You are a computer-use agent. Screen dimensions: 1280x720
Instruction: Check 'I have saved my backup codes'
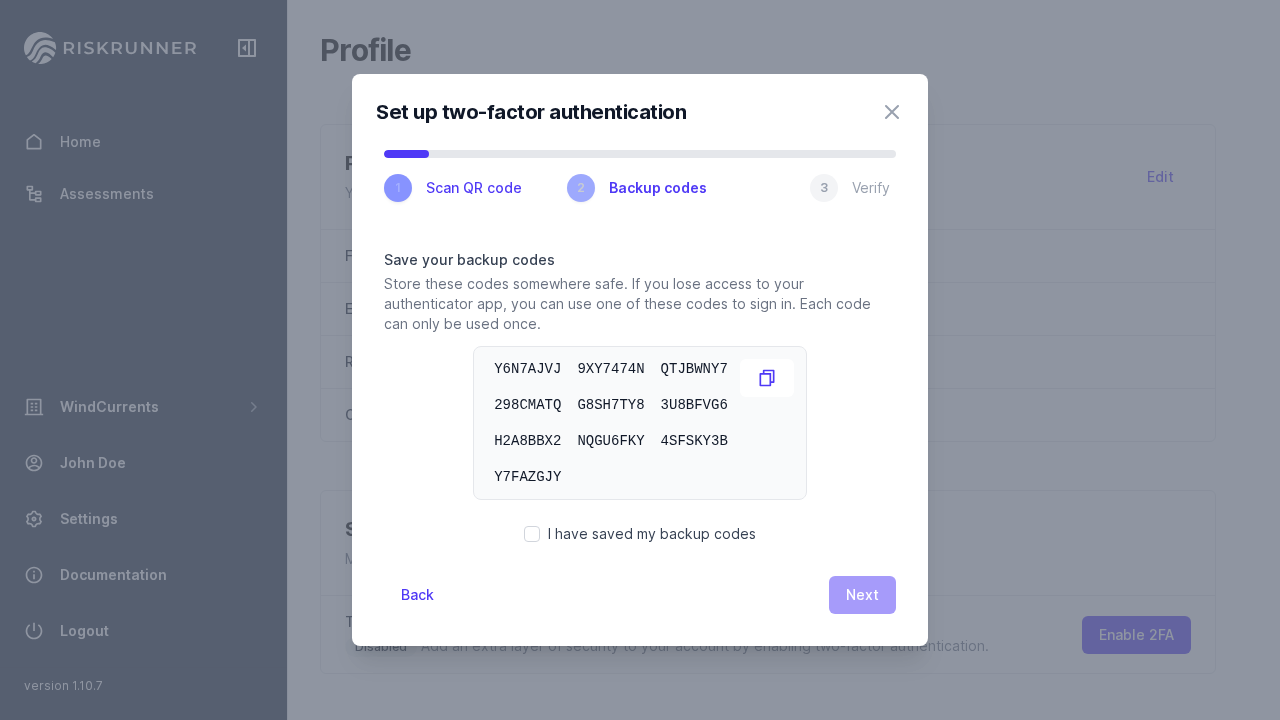pos(532,534)
